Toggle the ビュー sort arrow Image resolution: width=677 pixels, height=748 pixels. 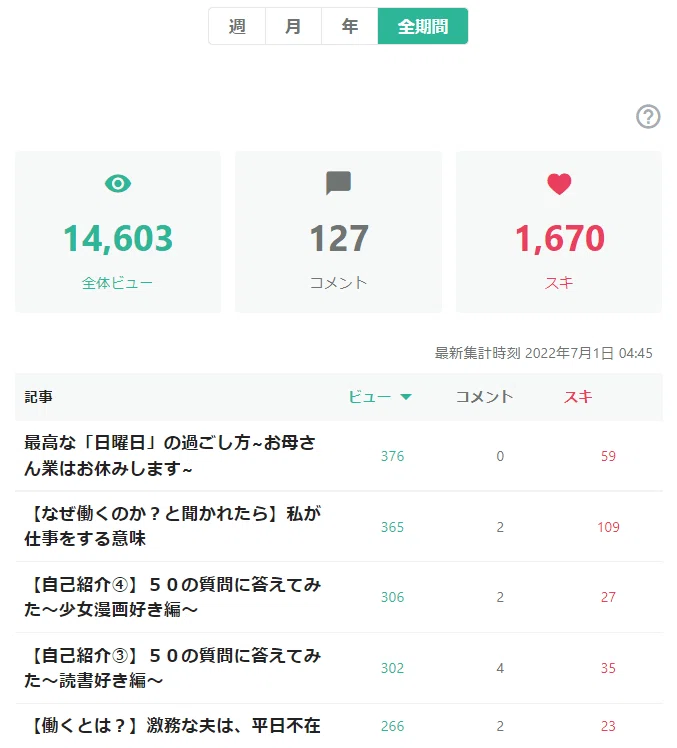coord(406,397)
